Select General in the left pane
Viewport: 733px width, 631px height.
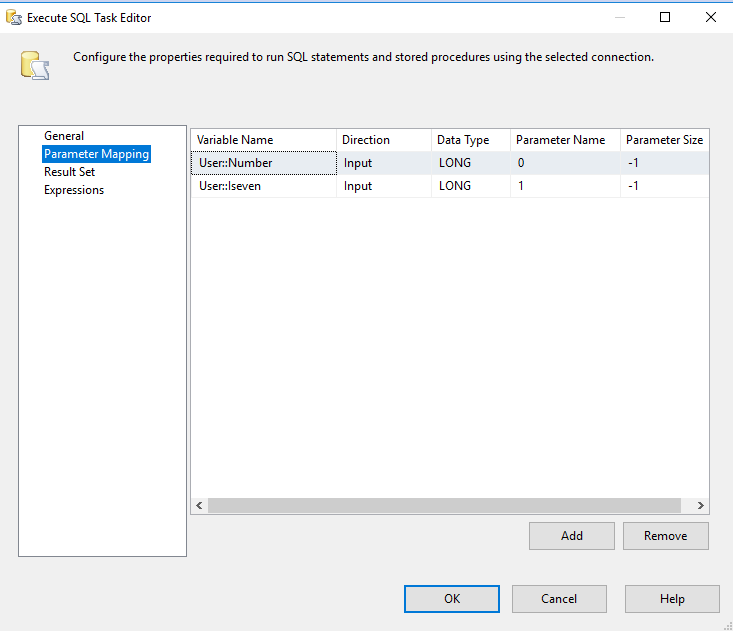pos(64,136)
